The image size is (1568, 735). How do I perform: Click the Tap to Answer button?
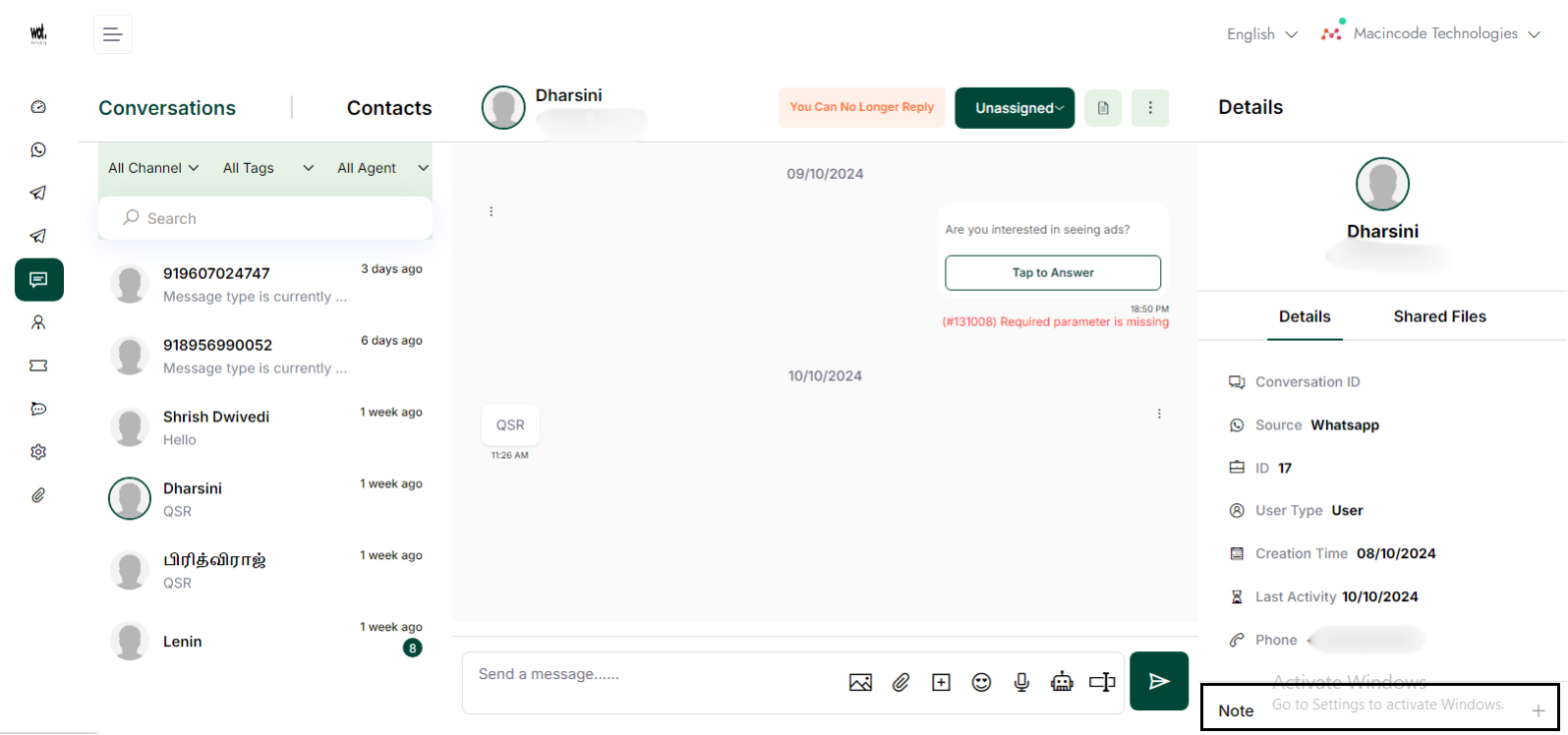(1053, 273)
